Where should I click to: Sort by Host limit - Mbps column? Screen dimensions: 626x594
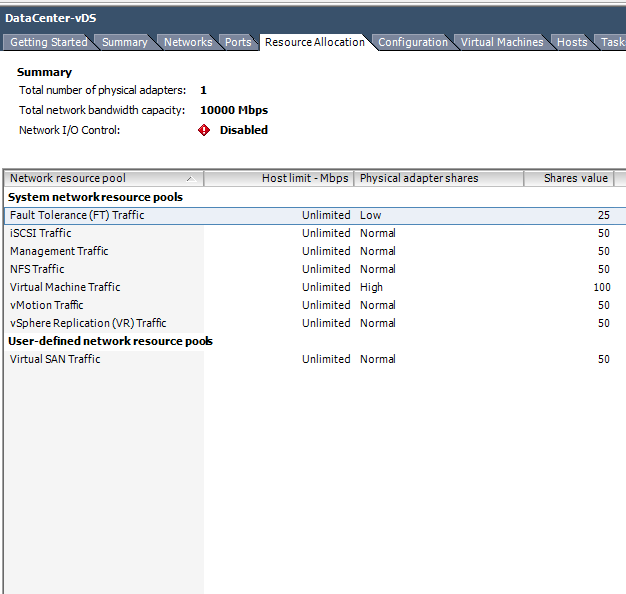click(279, 178)
